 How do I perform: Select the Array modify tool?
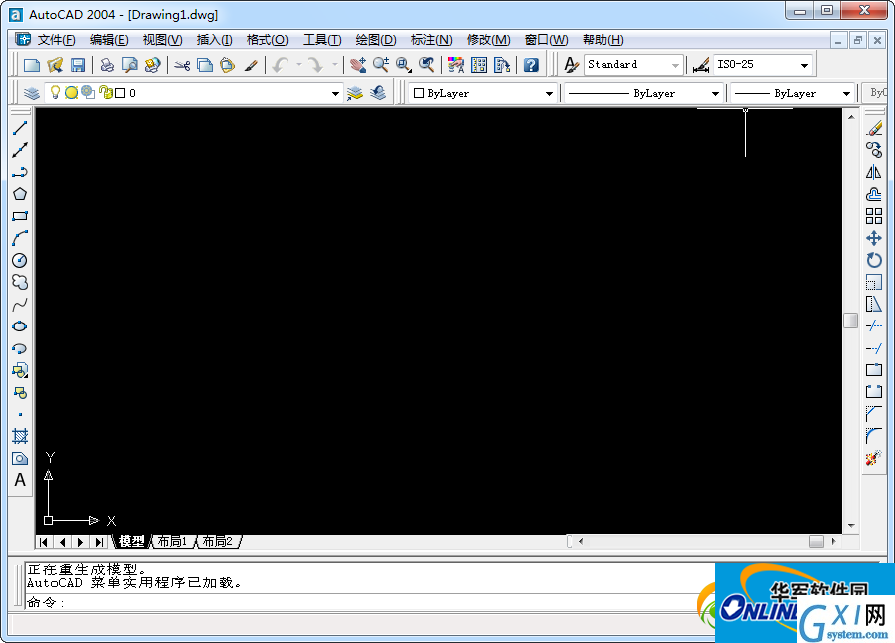click(874, 216)
